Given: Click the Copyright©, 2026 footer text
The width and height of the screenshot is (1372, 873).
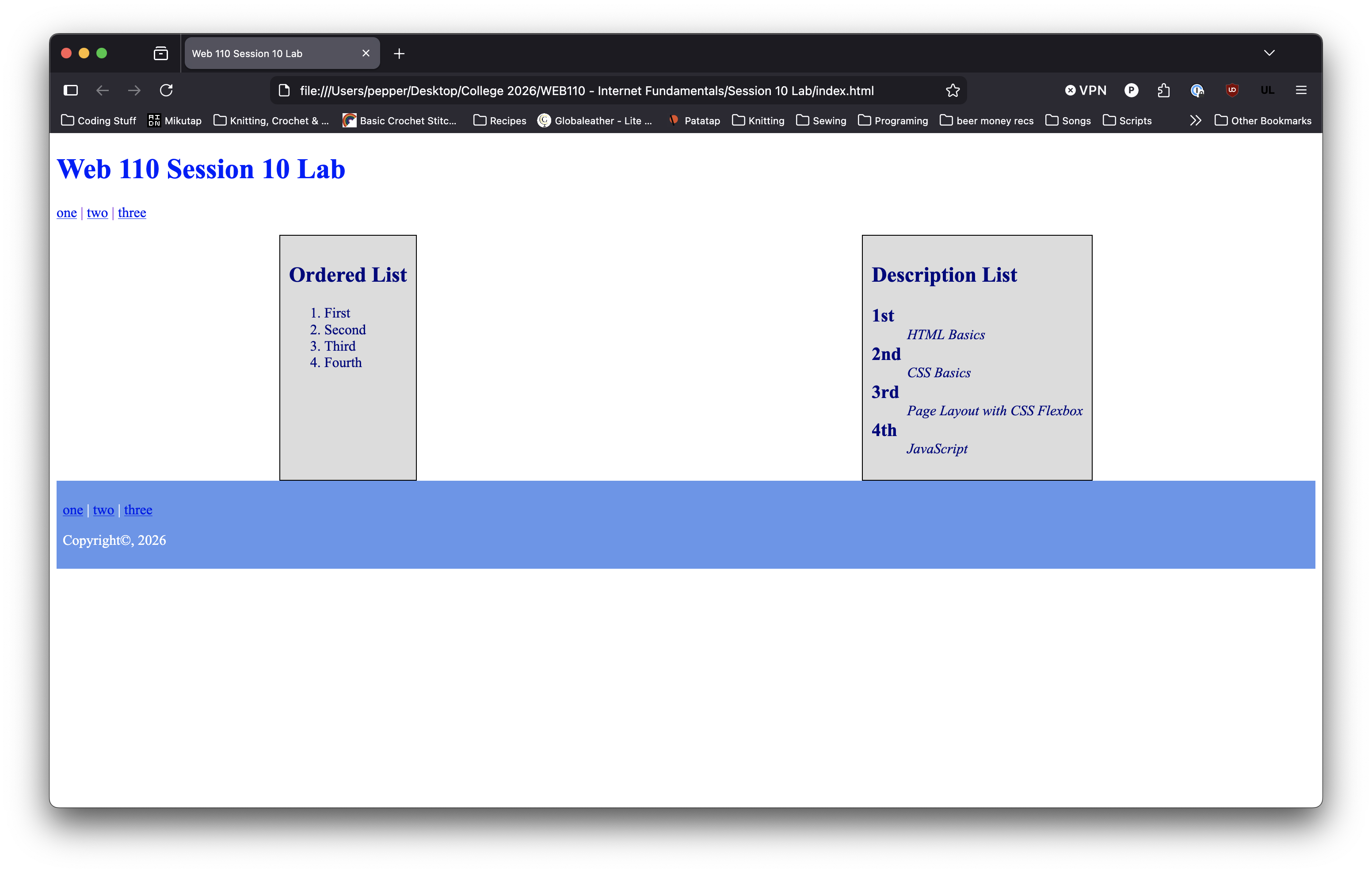Looking at the screenshot, I should [114, 540].
